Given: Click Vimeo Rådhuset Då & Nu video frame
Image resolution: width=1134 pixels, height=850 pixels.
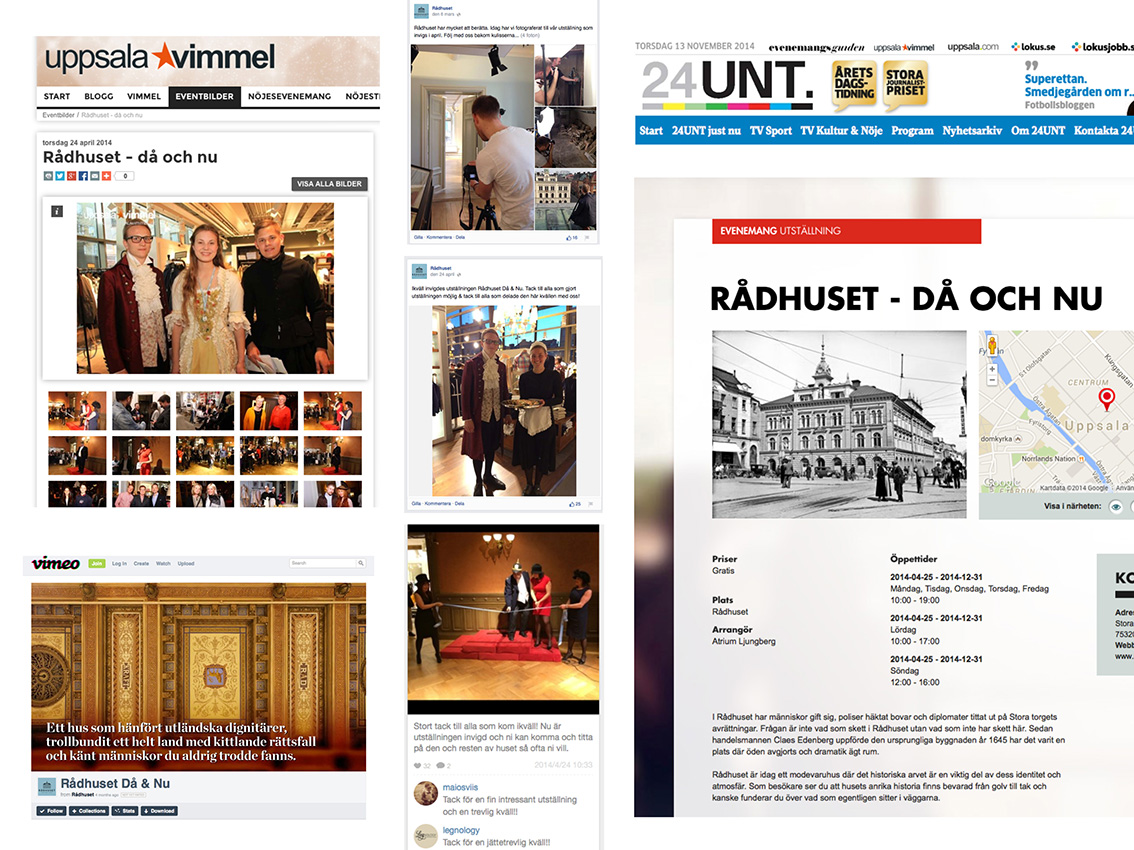Looking at the screenshot, I should pos(198,677).
